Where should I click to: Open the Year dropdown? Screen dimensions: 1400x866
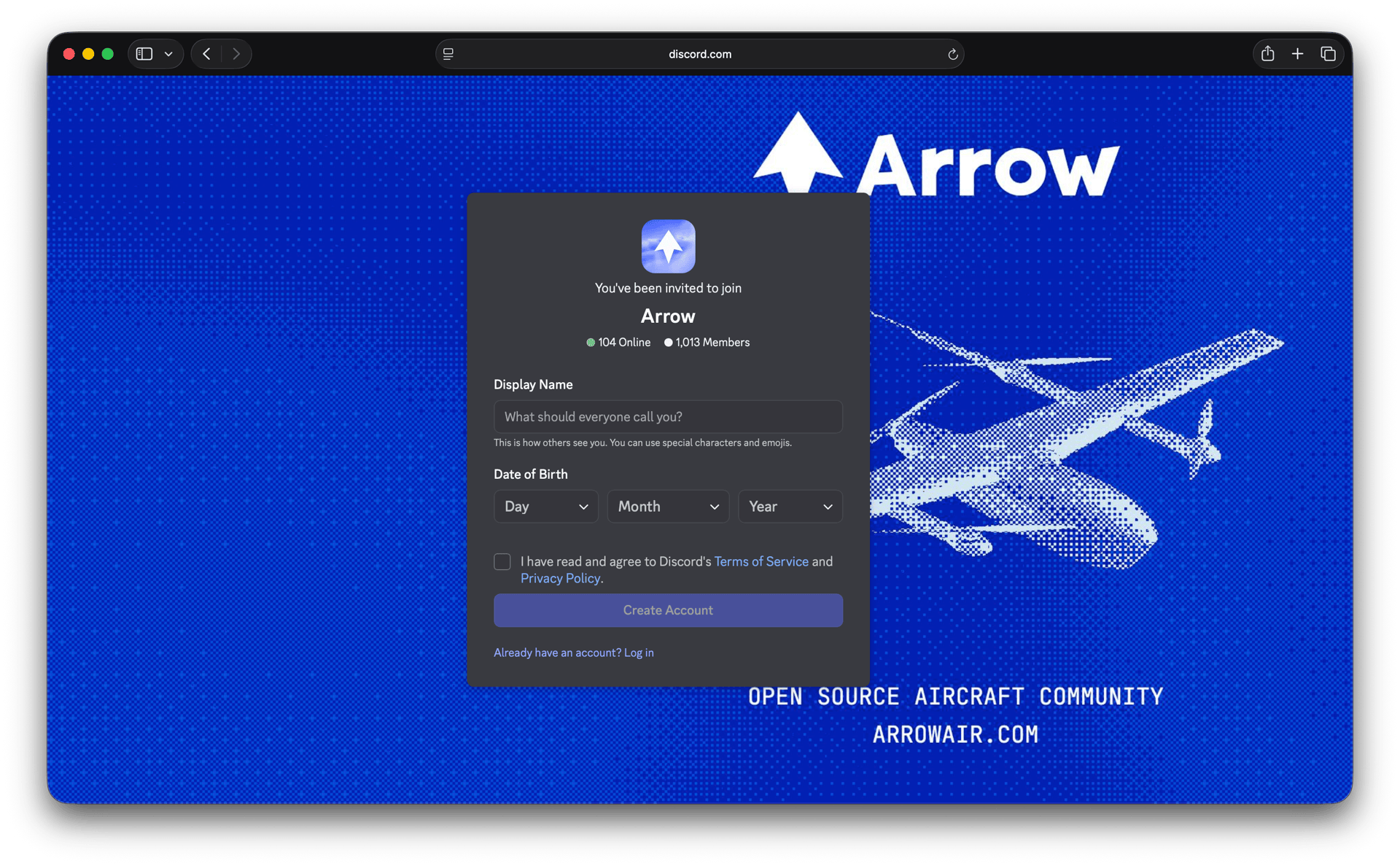(x=790, y=506)
